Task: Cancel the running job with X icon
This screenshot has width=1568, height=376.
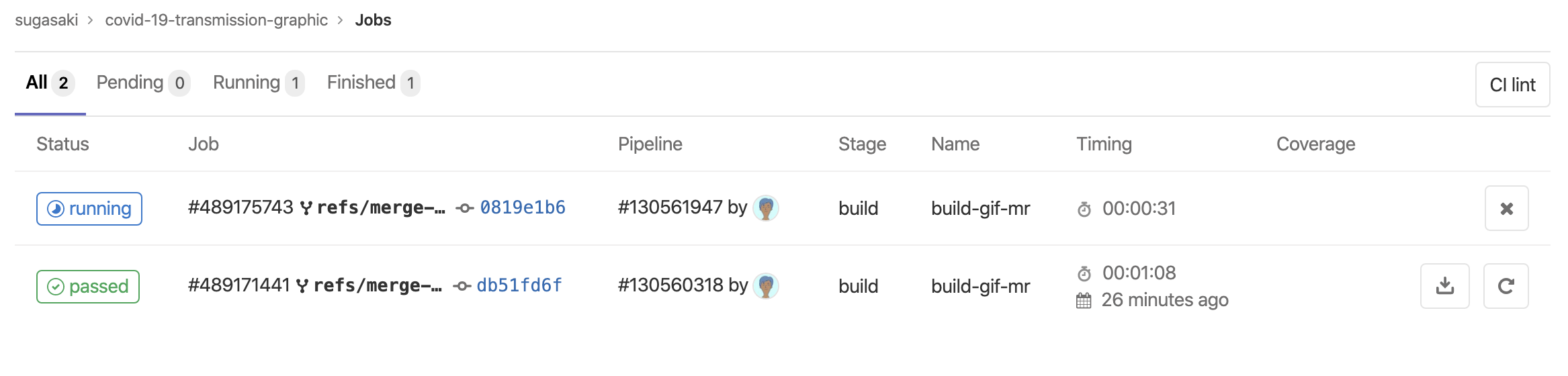Action: click(1506, 208)
